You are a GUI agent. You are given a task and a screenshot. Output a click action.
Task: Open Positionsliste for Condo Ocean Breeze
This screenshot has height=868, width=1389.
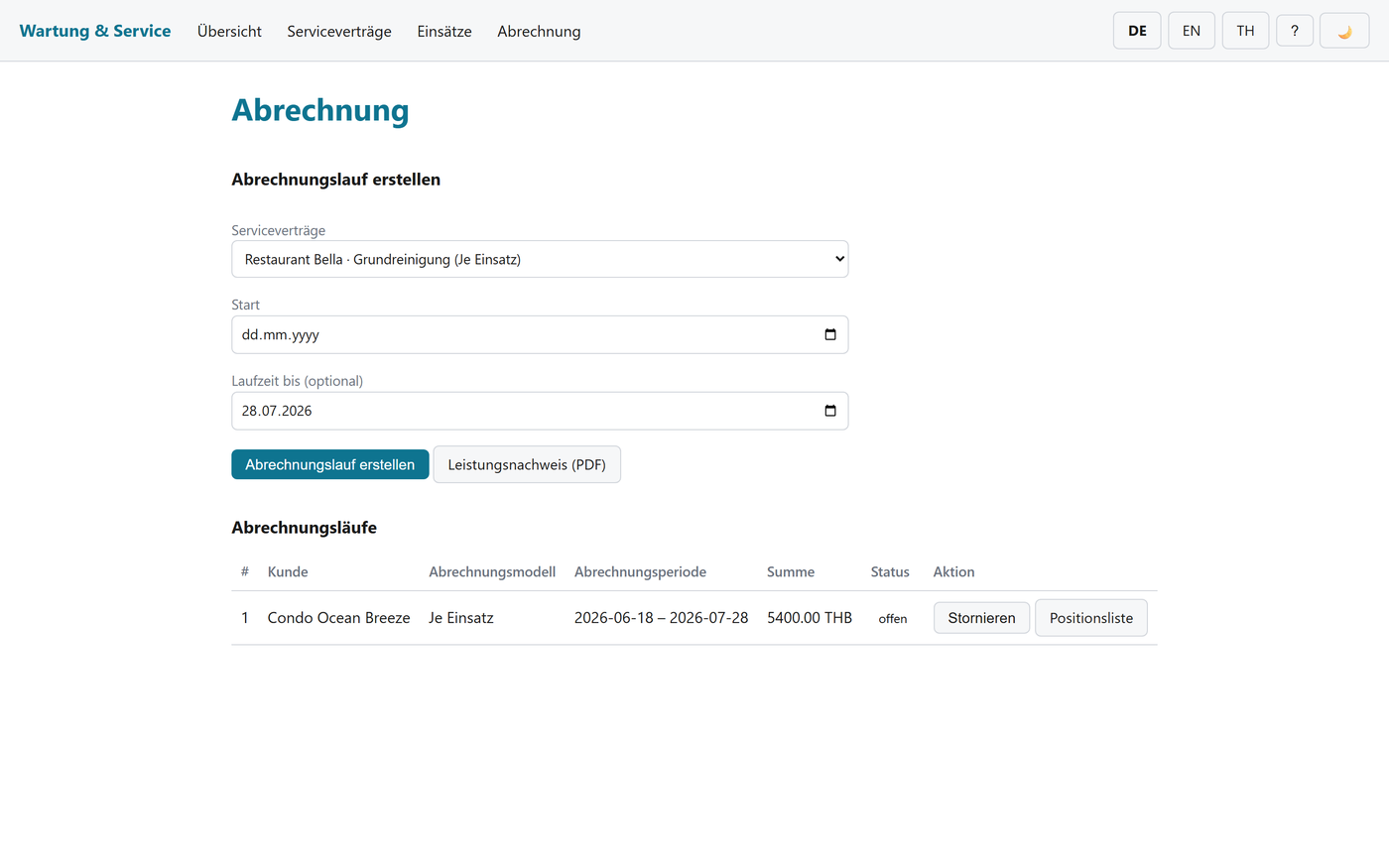pyautogui.click(x=1091, y=617)
